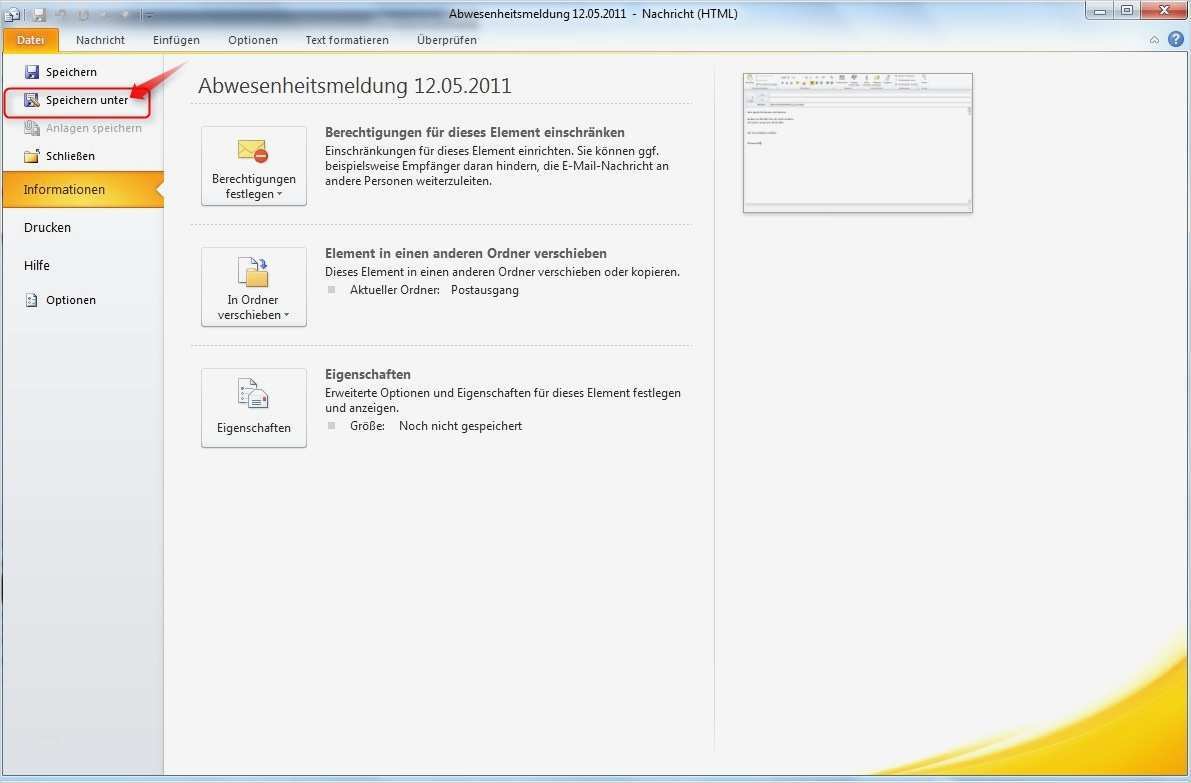Expand the In Ordner verschieben dropdown
This screenshot has width=1191, height=783.
tap(254, 287)
